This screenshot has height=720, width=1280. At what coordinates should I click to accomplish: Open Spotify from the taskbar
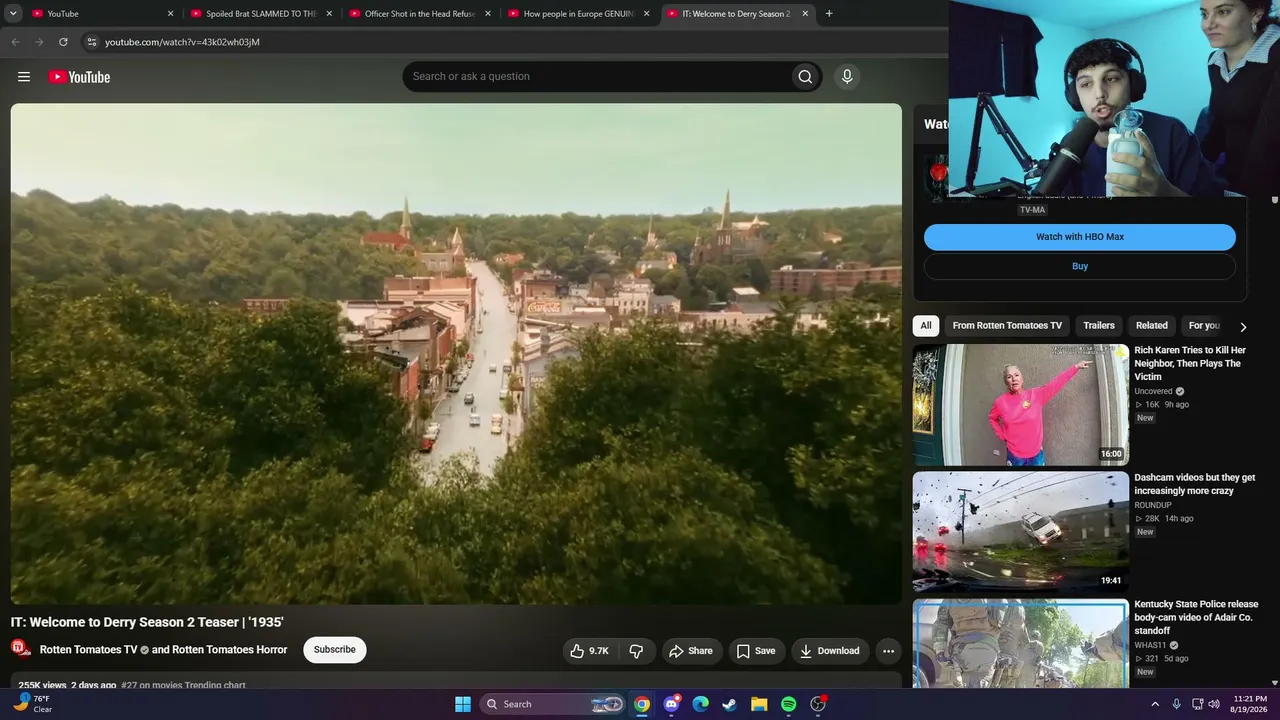point(789,704)
